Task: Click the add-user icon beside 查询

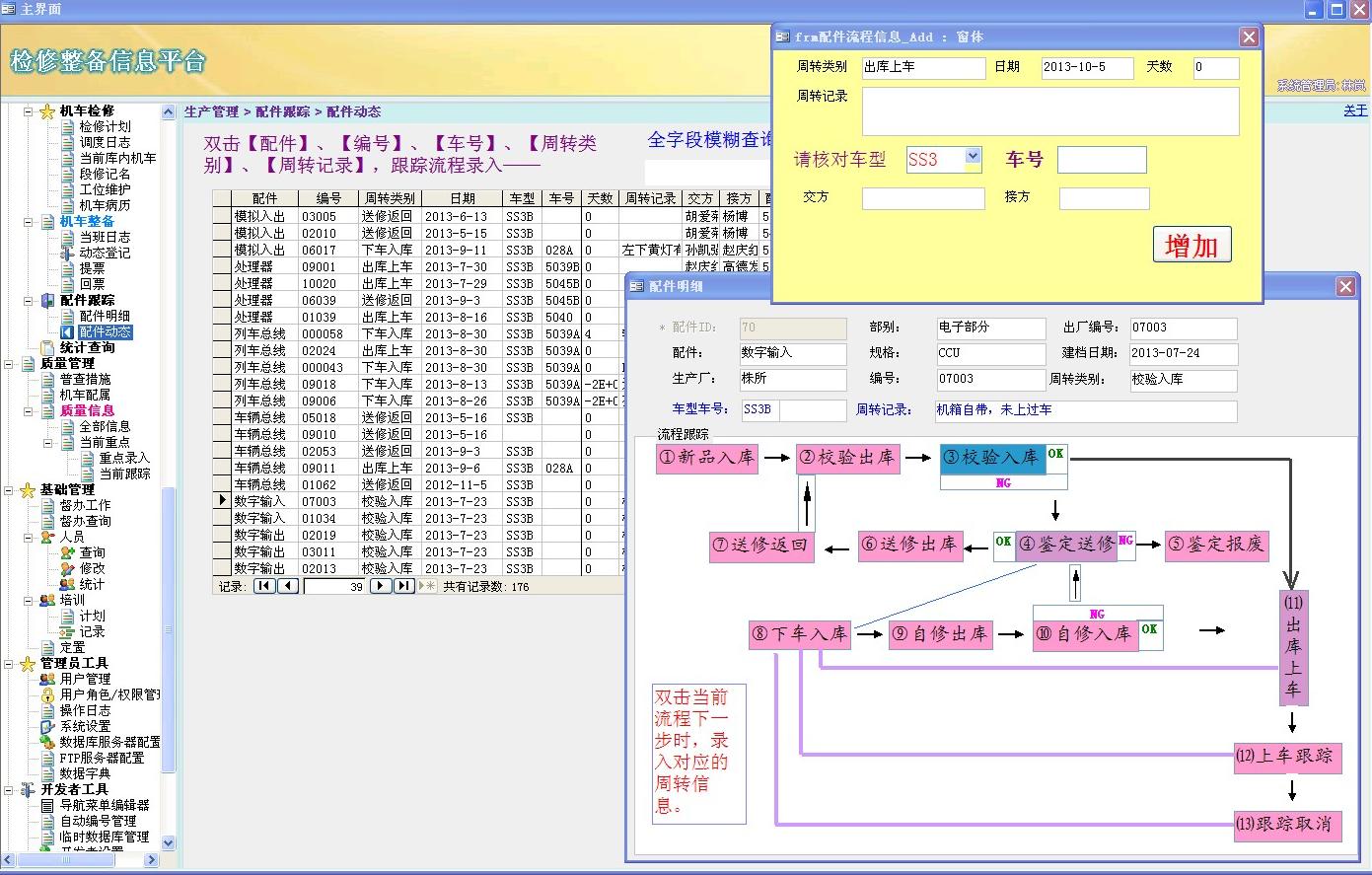Action: point(67,552)
